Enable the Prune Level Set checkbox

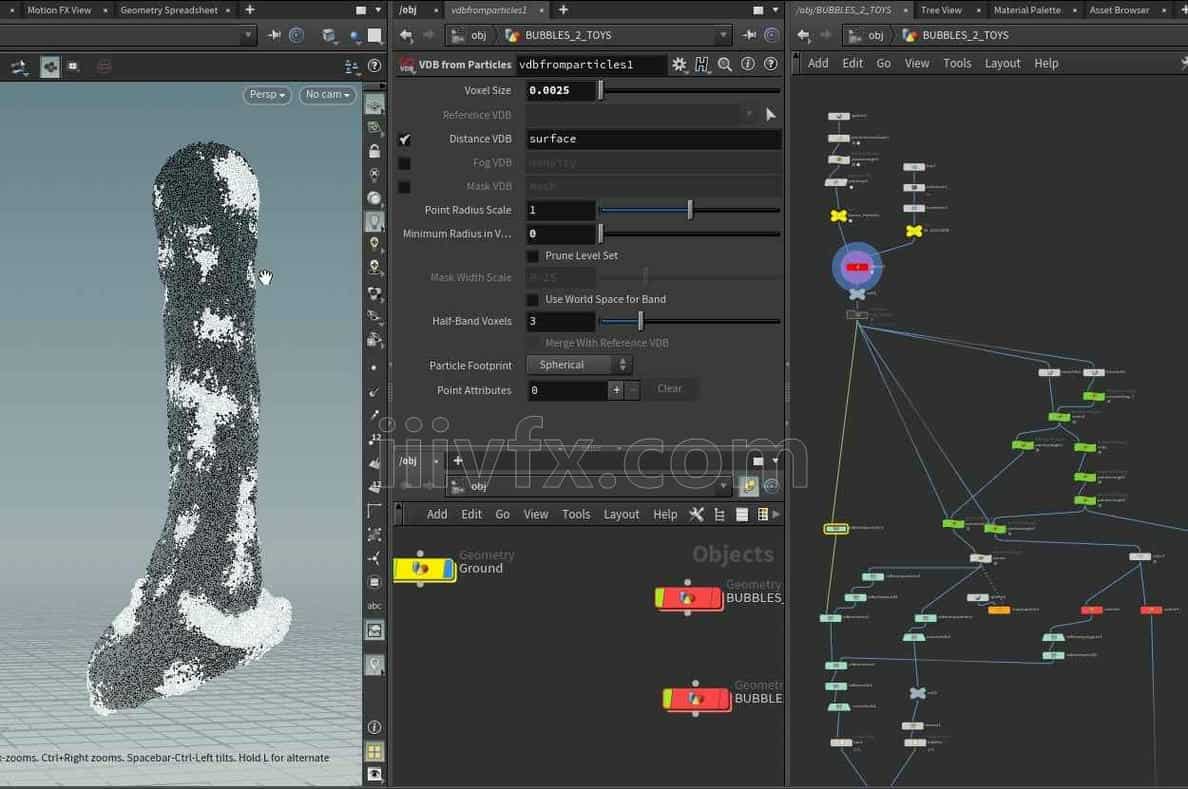[533, 256]
